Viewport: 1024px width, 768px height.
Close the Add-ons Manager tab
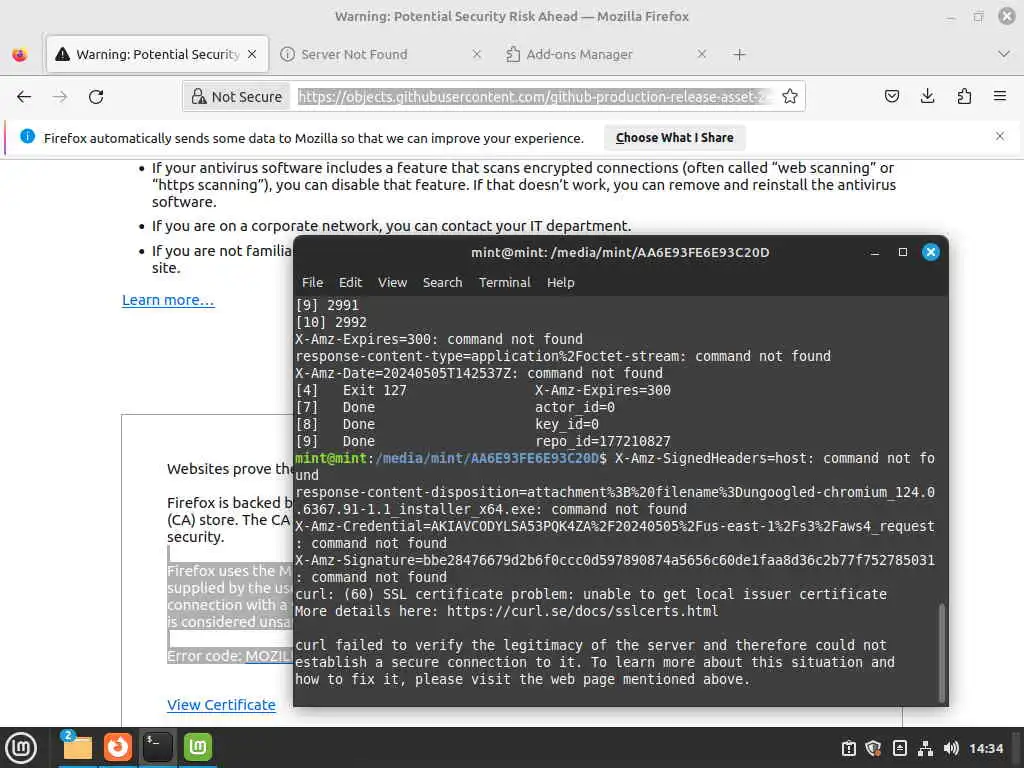click(x=701, y=54)
